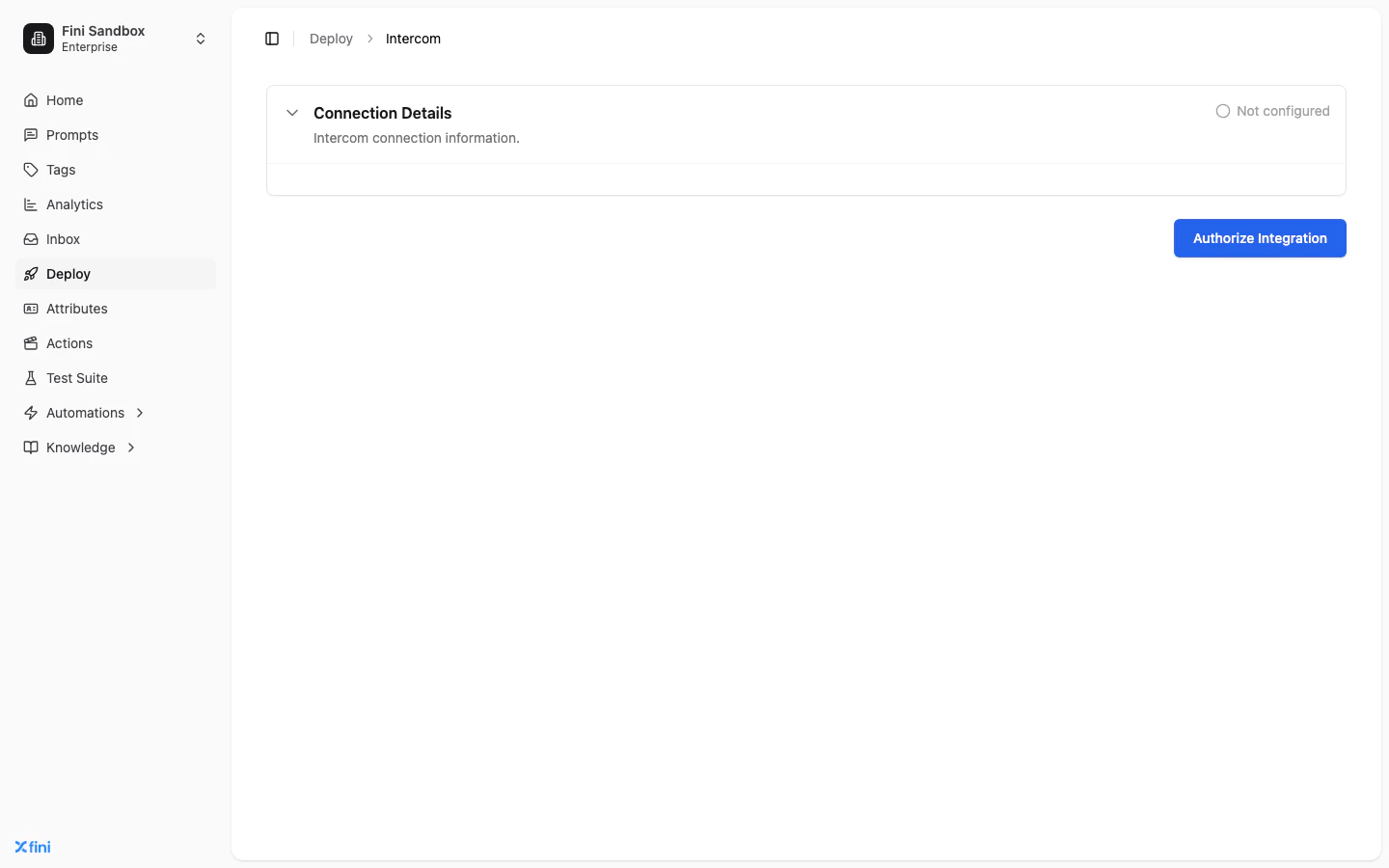1389x868 pixels.
Task: Click the Prompts message icon
Action: pos(31,135)
